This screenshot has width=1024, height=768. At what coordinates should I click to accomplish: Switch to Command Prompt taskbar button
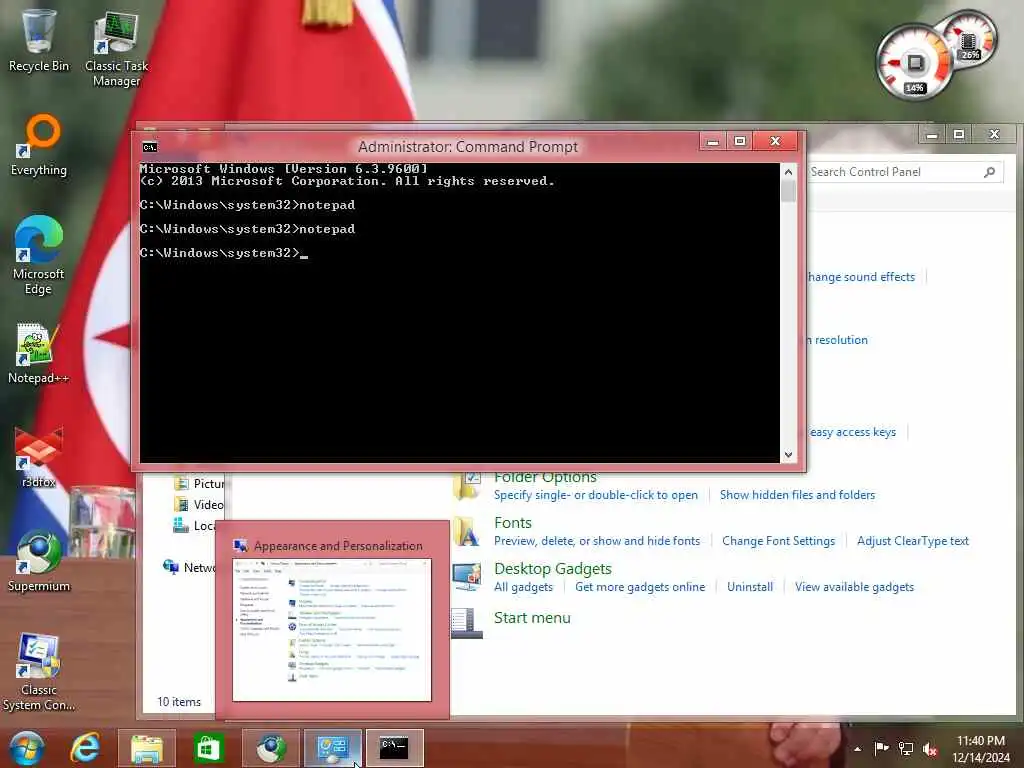[x=394, y=748]
